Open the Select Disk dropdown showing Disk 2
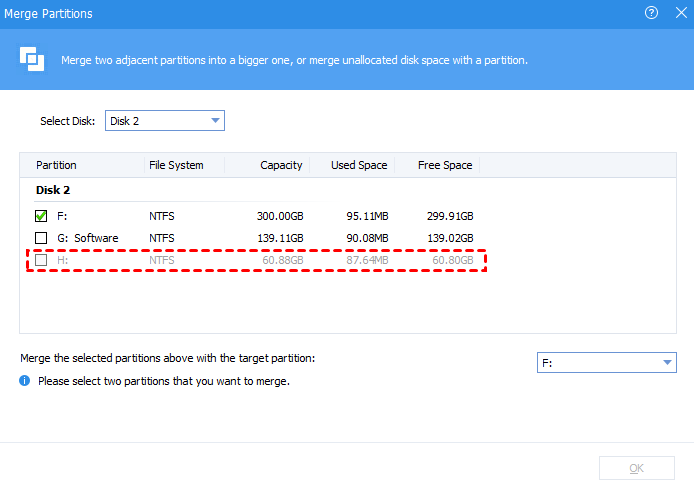Screen dimensions: 694x494 tap(165, 121)
